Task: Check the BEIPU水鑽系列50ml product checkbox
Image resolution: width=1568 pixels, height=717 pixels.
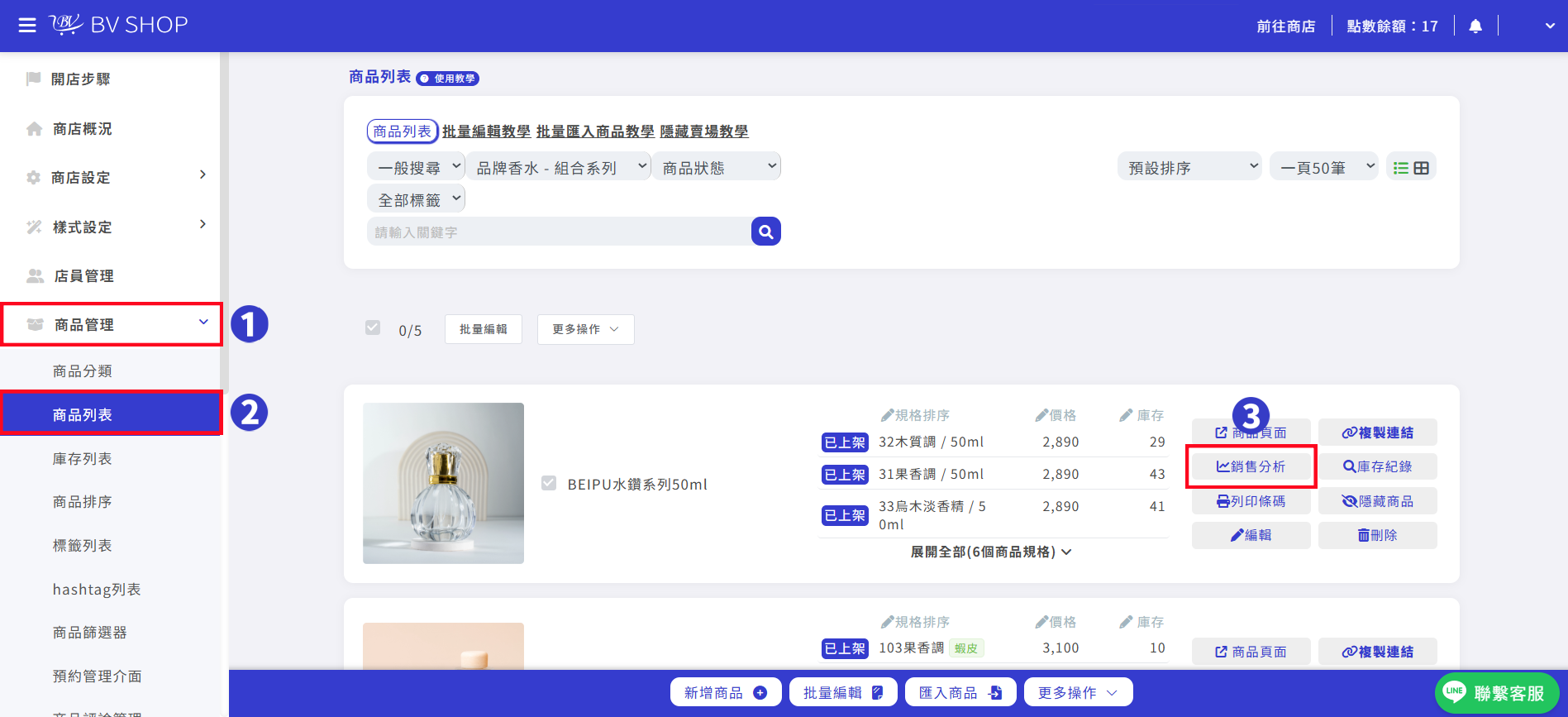Action: 549,483
